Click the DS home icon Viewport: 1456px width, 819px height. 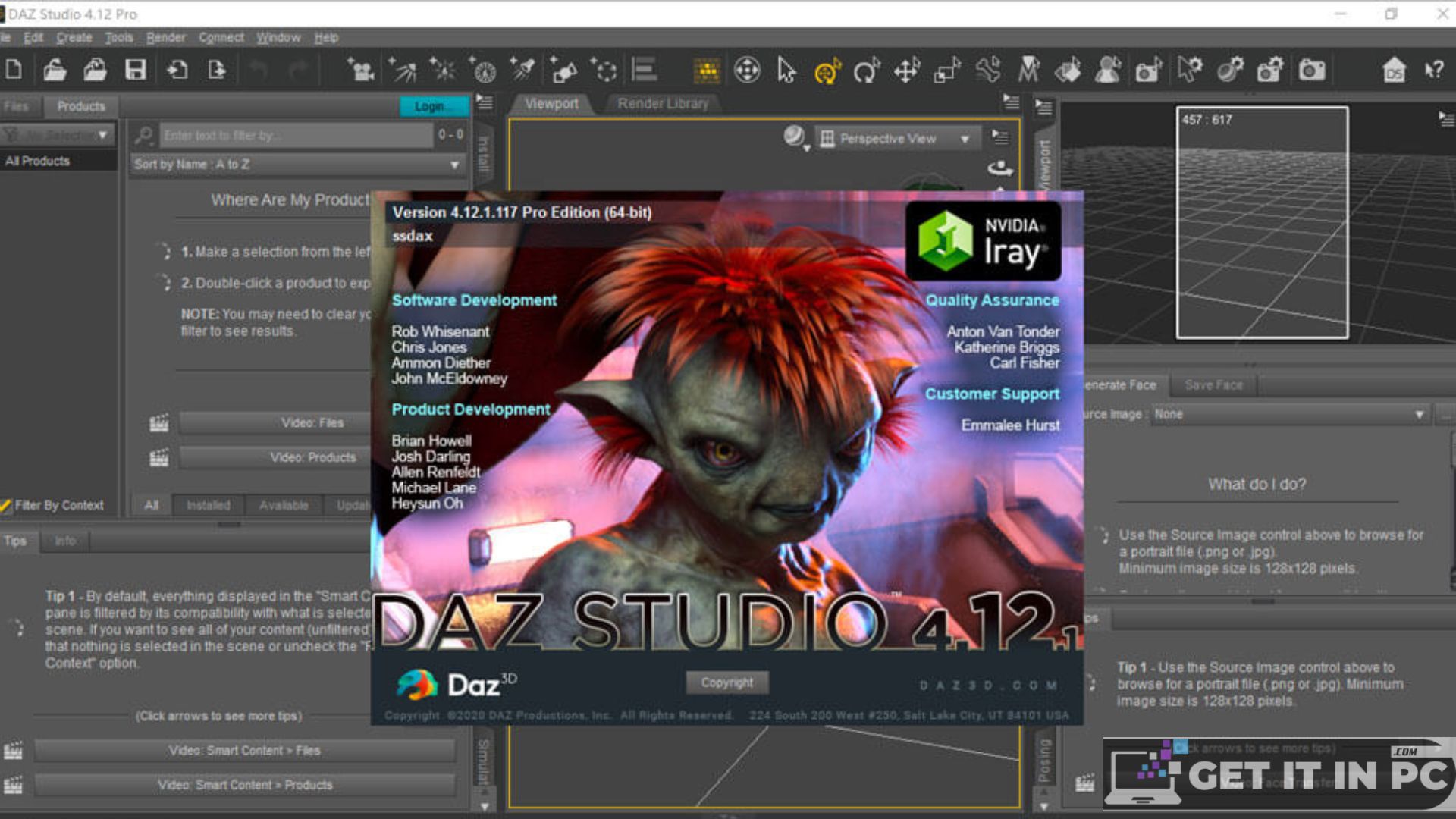(1394, 71)
